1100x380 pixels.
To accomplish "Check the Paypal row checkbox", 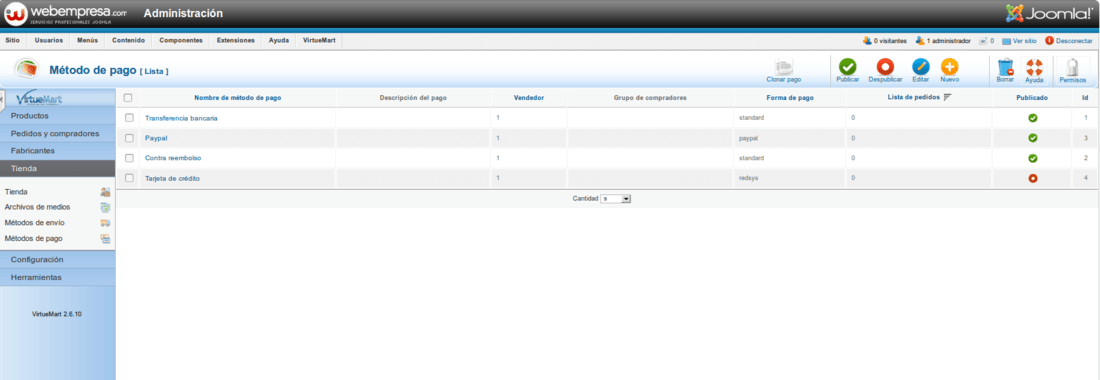I will point(129,137).
